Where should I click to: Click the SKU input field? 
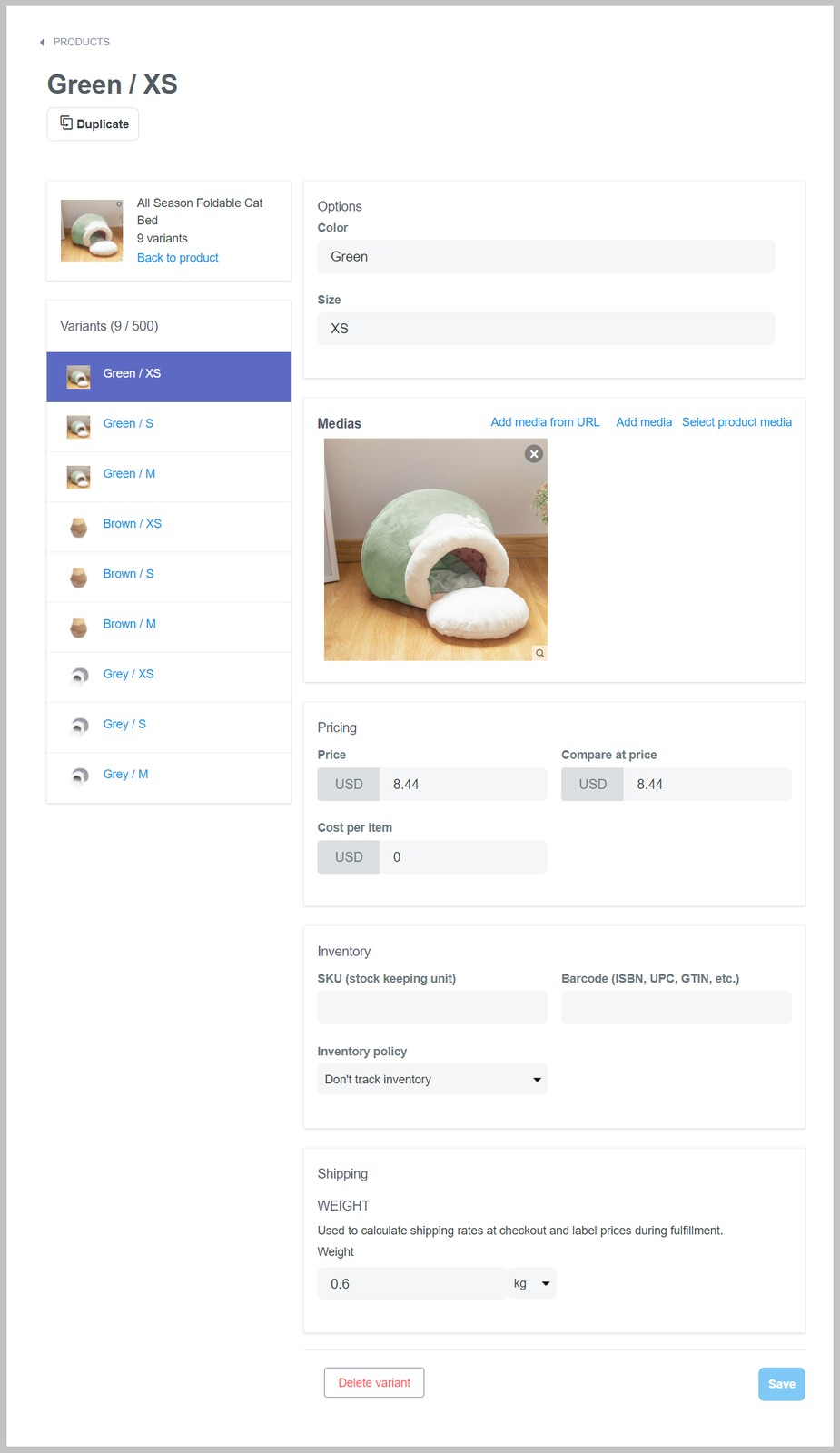click(x=432, y=1008)
